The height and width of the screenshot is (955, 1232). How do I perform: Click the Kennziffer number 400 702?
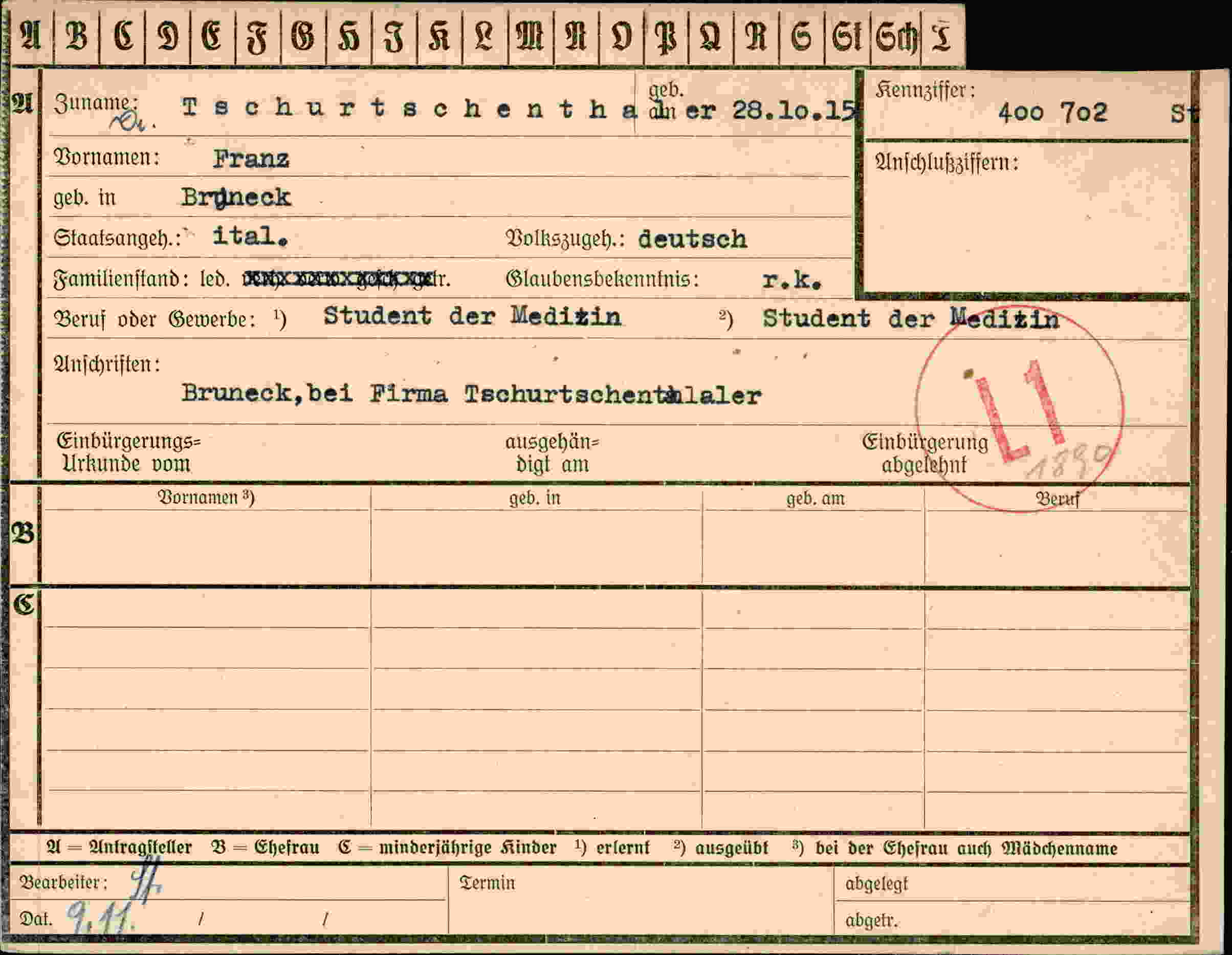pos(1052,112)
